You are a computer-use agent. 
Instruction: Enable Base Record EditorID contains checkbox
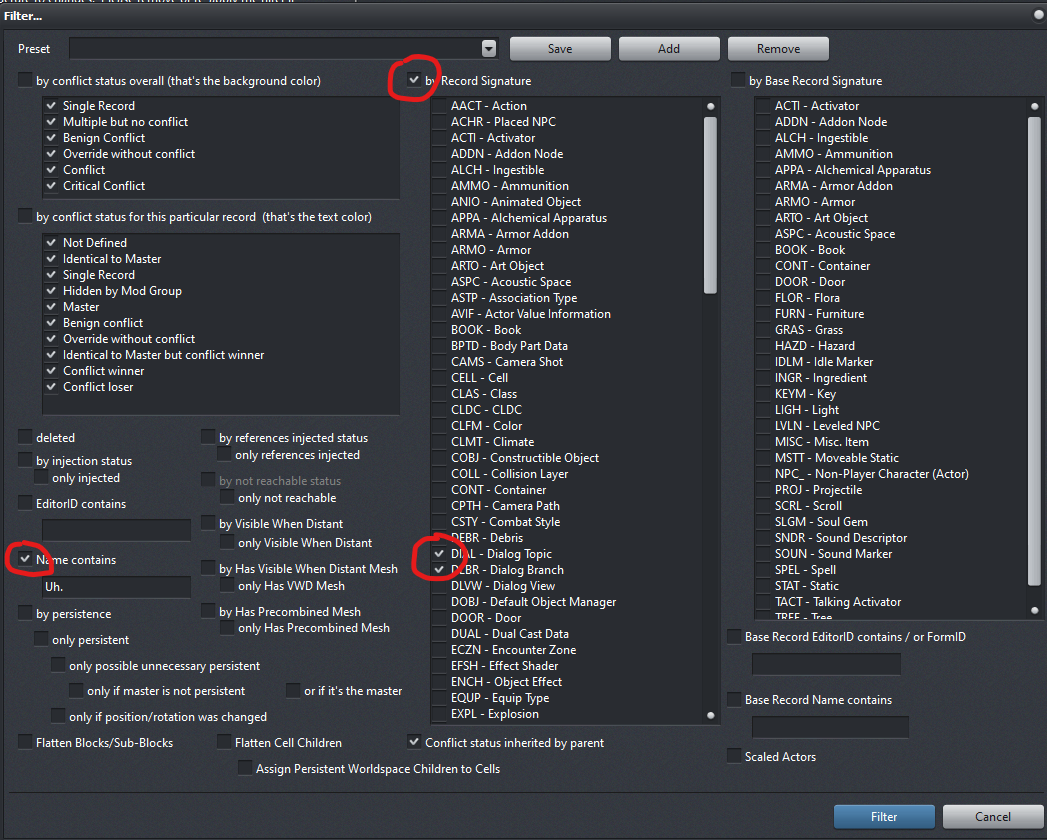[x=735, y=636]
